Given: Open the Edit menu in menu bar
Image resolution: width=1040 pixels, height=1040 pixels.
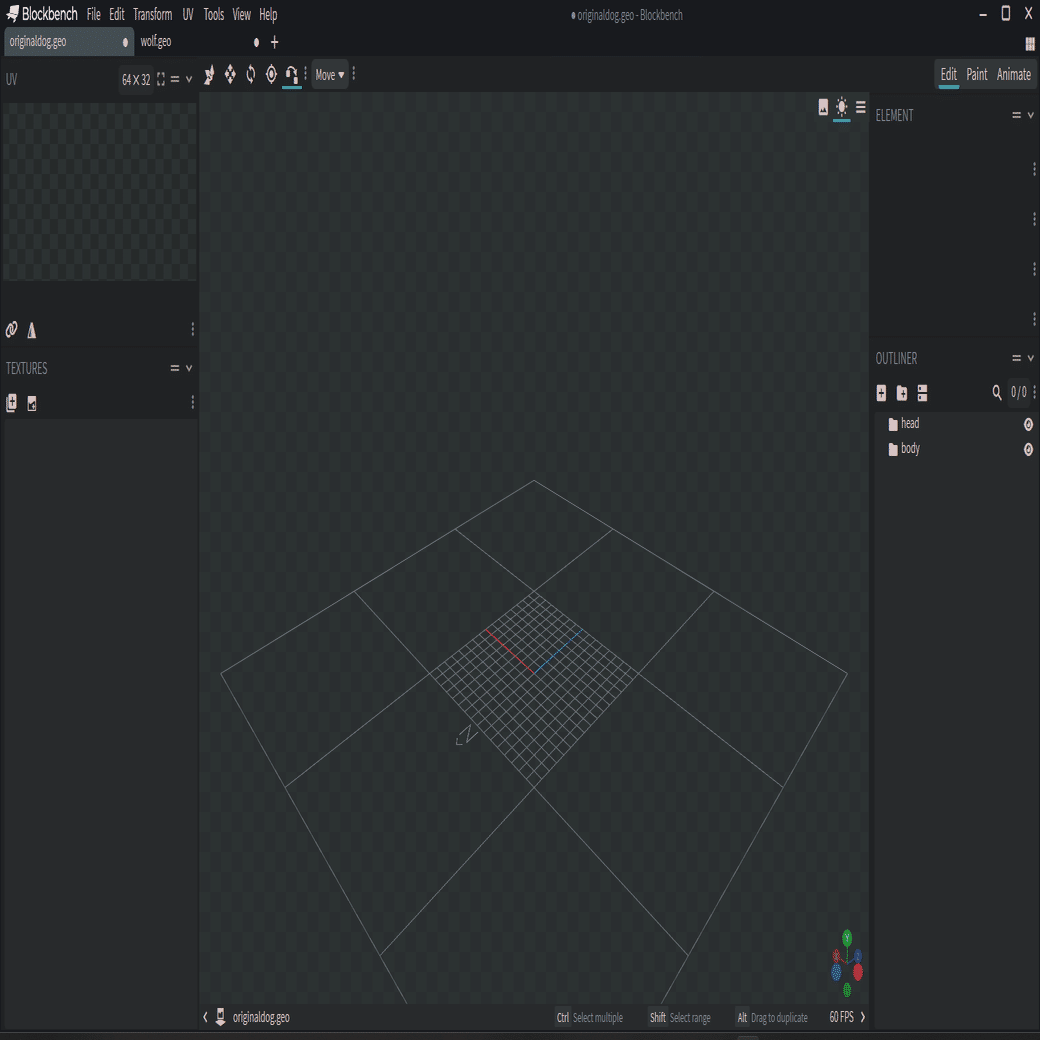Looking at the screenshot, I should pyautogui.click(x=117, y=14).
